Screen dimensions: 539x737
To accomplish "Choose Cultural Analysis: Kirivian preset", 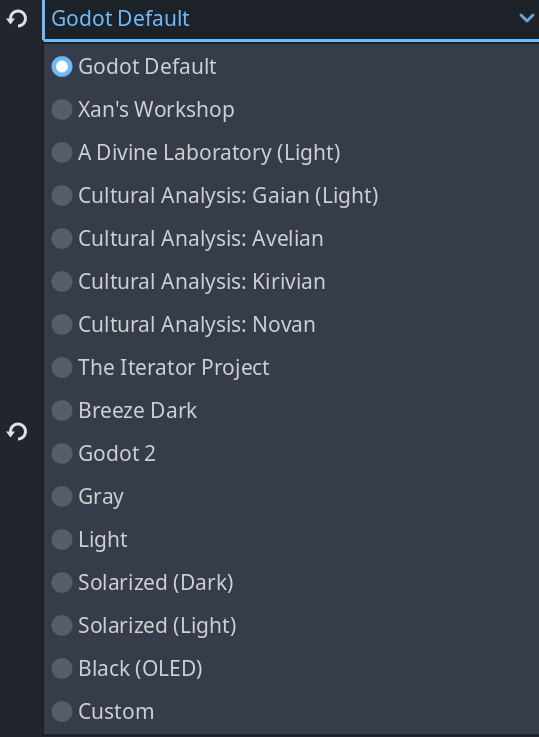I will [x=291, y=282].
